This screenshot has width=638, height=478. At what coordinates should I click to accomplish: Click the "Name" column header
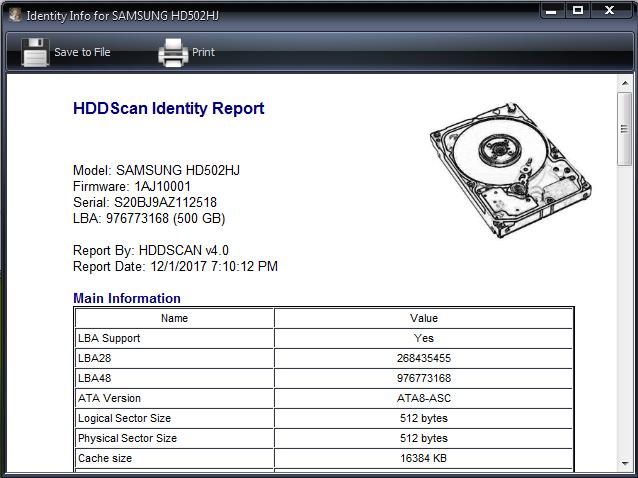coord(174,318)
